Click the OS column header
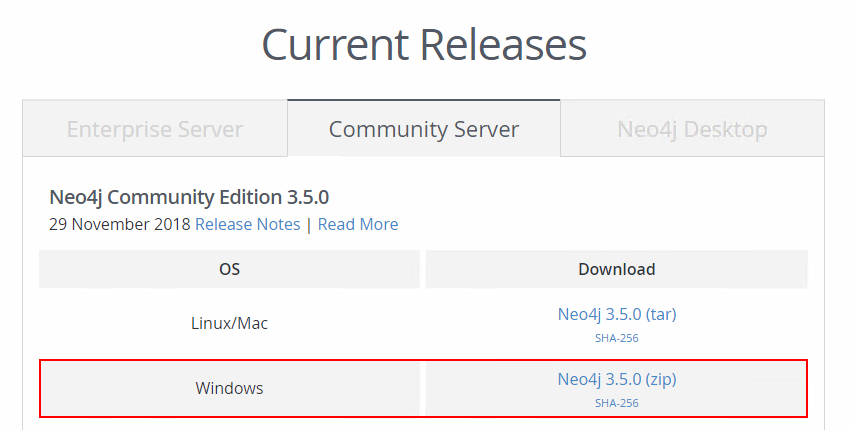850x430 pixels. (229, 269)
